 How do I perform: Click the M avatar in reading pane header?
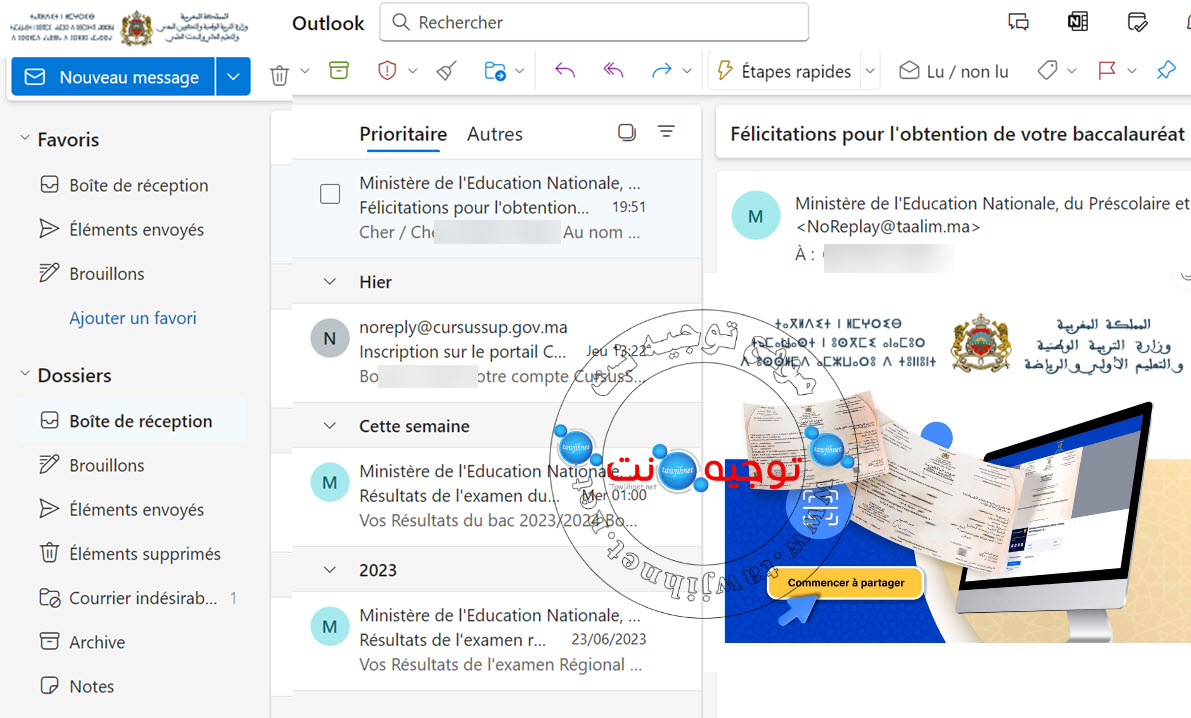point(756,216)
